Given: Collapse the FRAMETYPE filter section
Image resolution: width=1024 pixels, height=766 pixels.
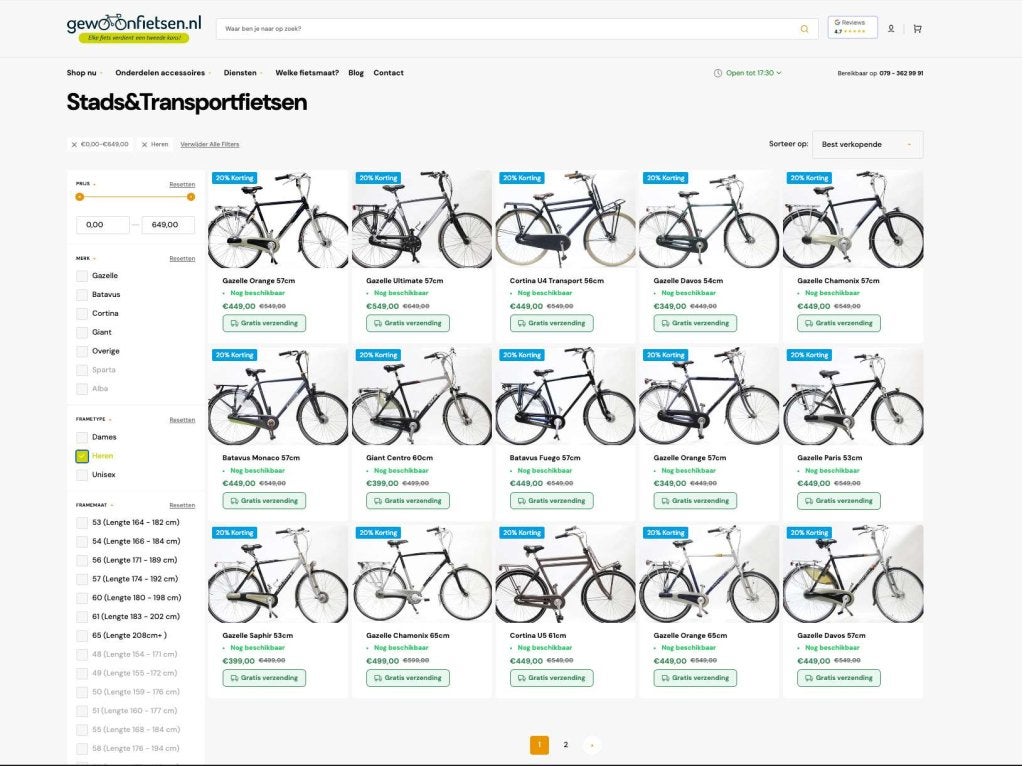Looking at the screenshot, I should [x=93, y=419].
